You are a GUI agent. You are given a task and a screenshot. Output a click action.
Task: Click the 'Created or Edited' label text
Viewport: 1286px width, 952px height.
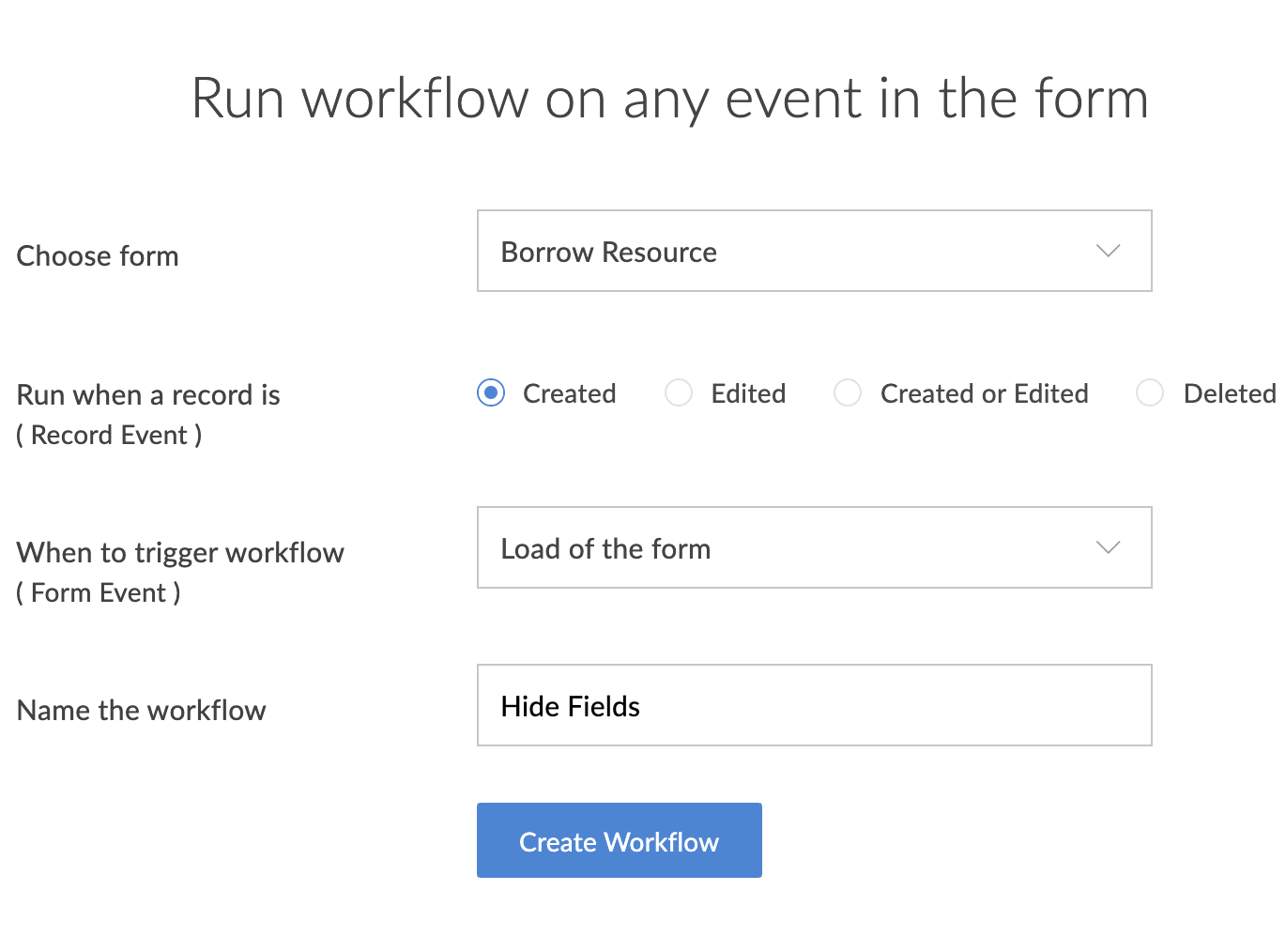click(x=984, y=393)
